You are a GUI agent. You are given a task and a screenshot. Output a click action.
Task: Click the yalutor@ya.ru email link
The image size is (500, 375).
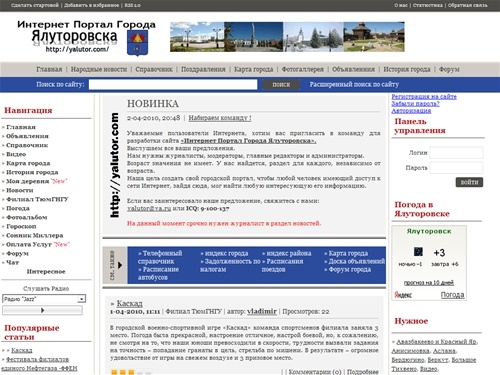point(149,208)
